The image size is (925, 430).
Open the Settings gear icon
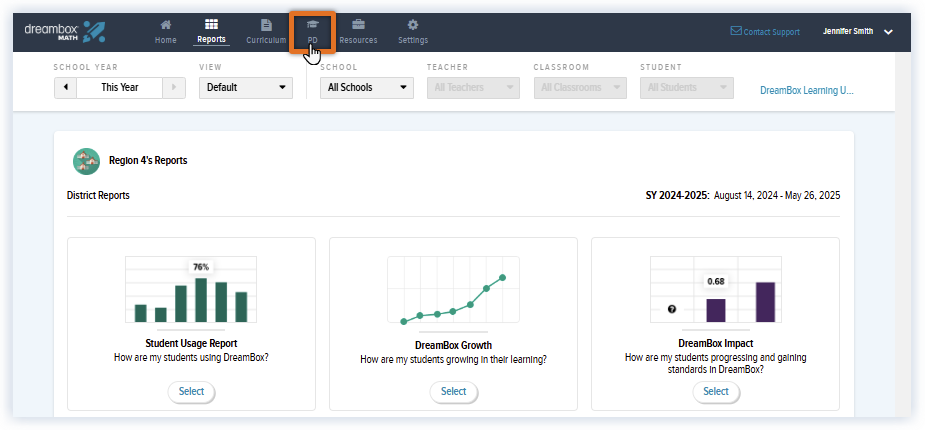click(413, 25)
